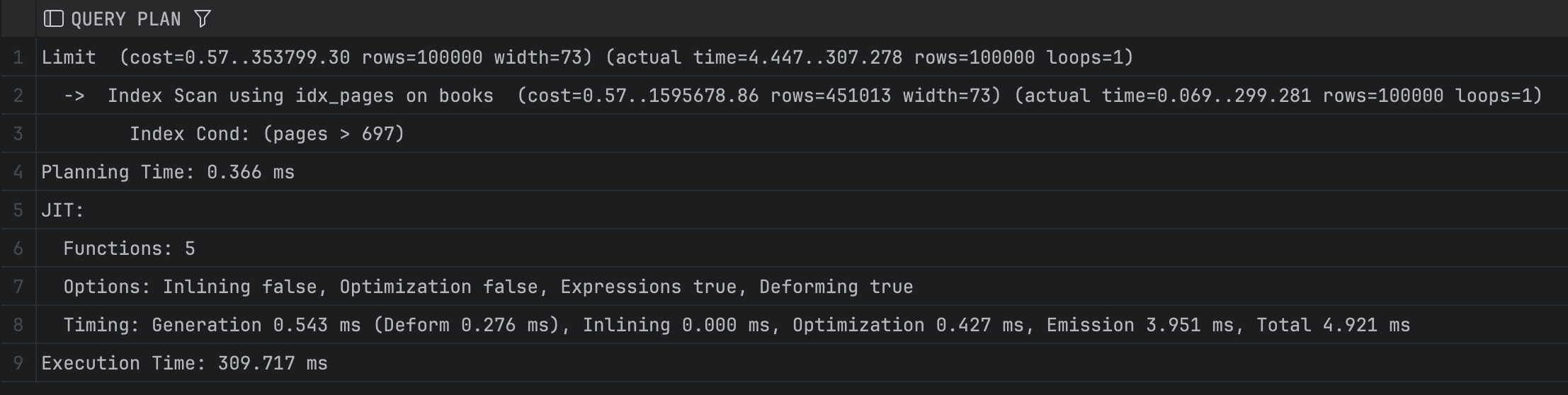Click the column icon left of QUERY PLAN

(53, 19)
